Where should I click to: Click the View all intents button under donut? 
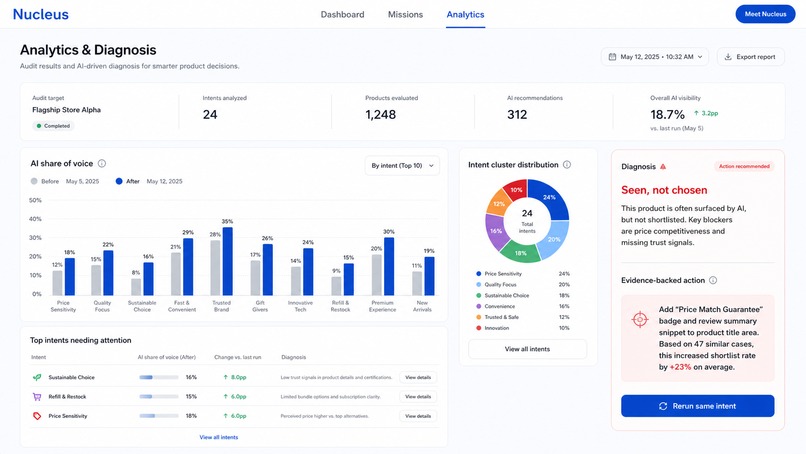click(527, 349)
